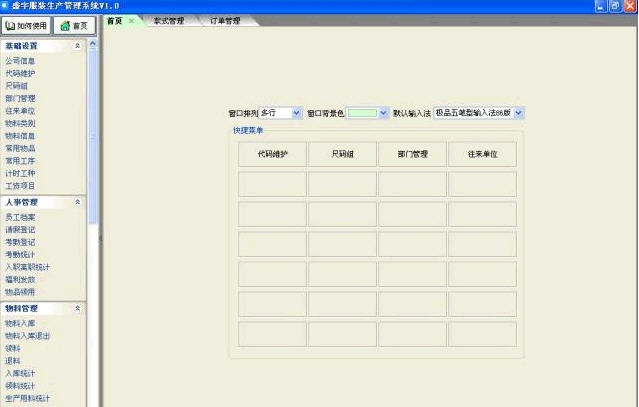Viewport: 639px width, 407px height.
Task: Open 领料统计 under 物料管理
Action: point(20,386)
